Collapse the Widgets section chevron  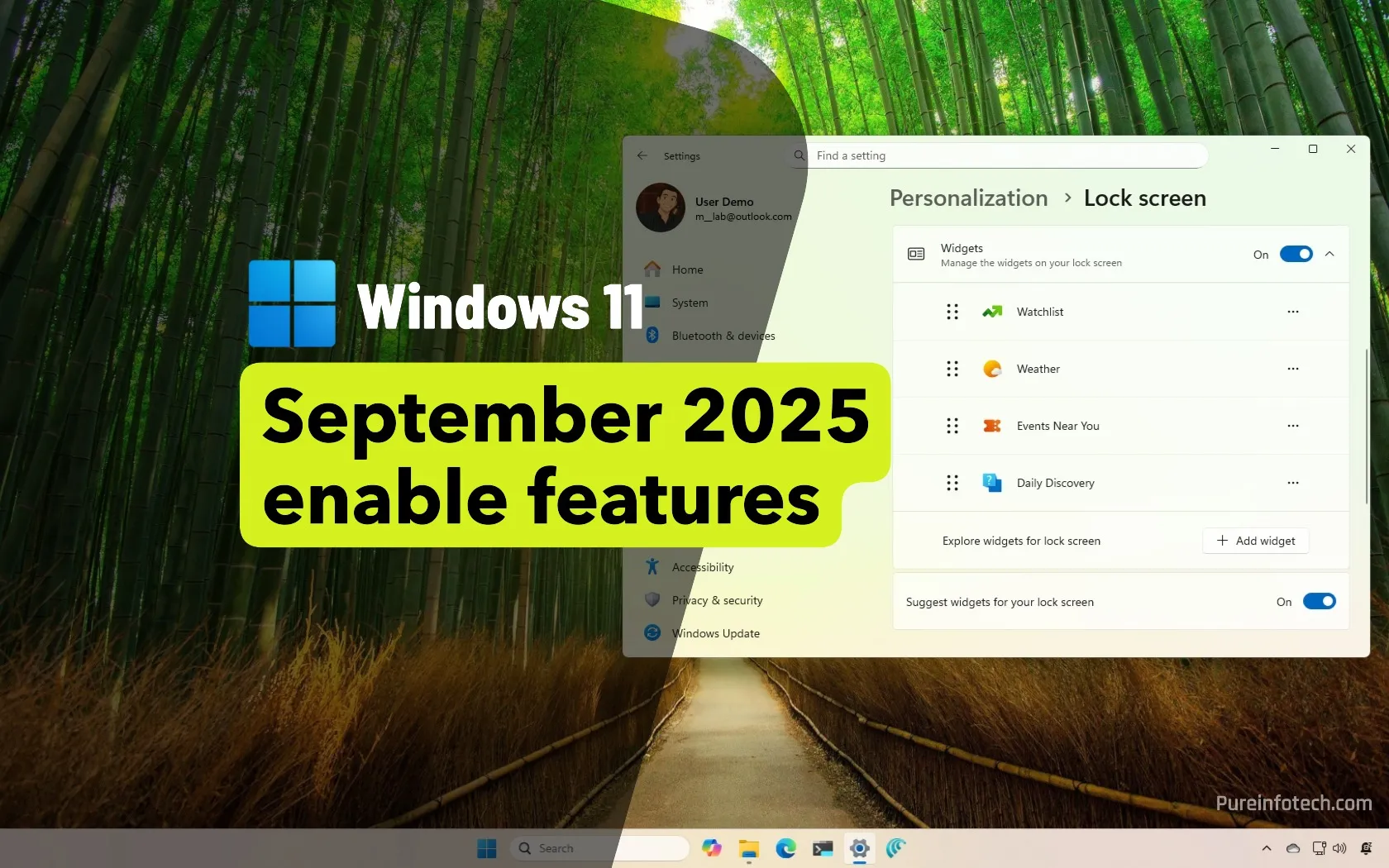click(1329, 254)
